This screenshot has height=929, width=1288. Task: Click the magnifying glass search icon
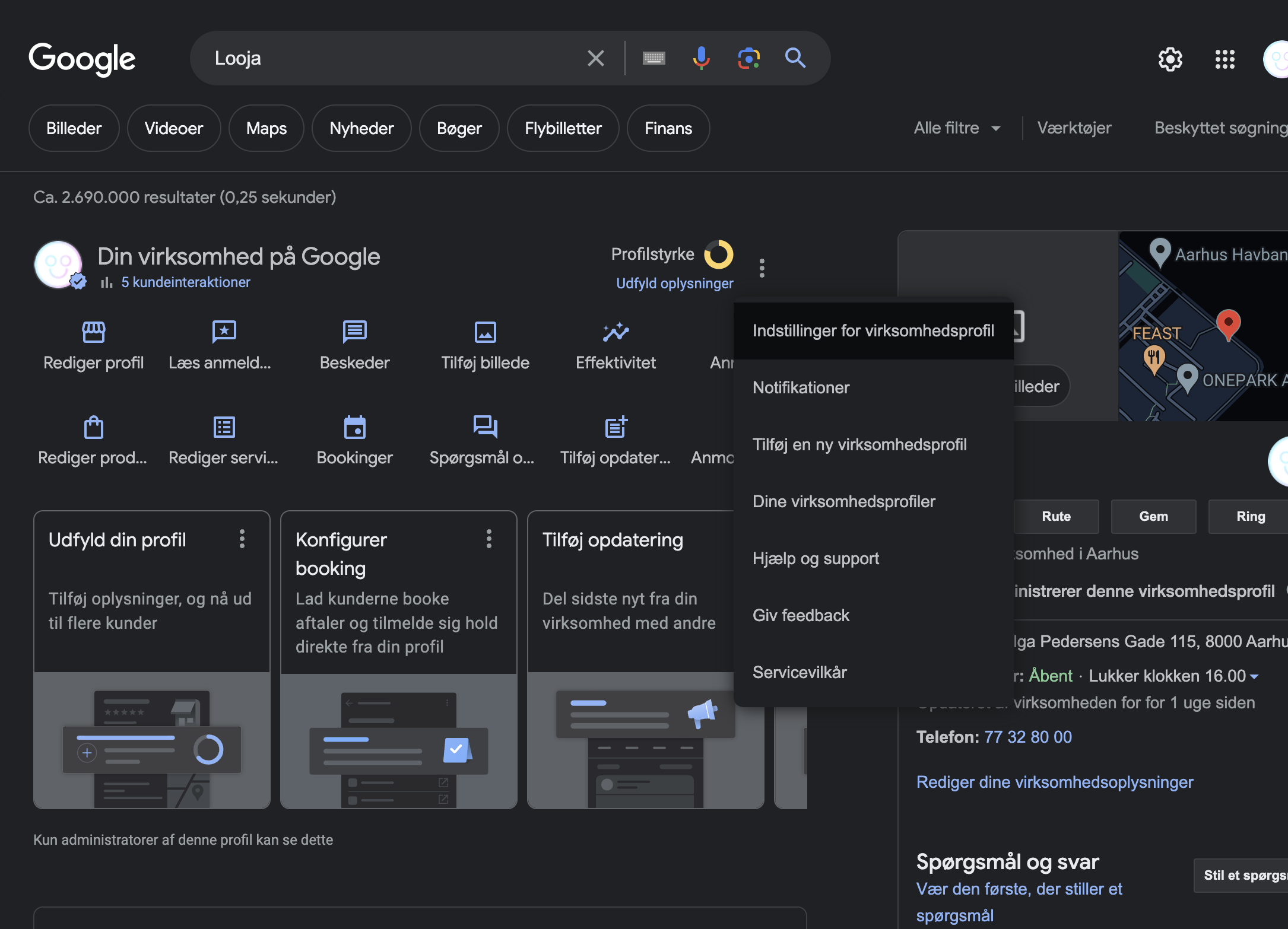point(795,58)
